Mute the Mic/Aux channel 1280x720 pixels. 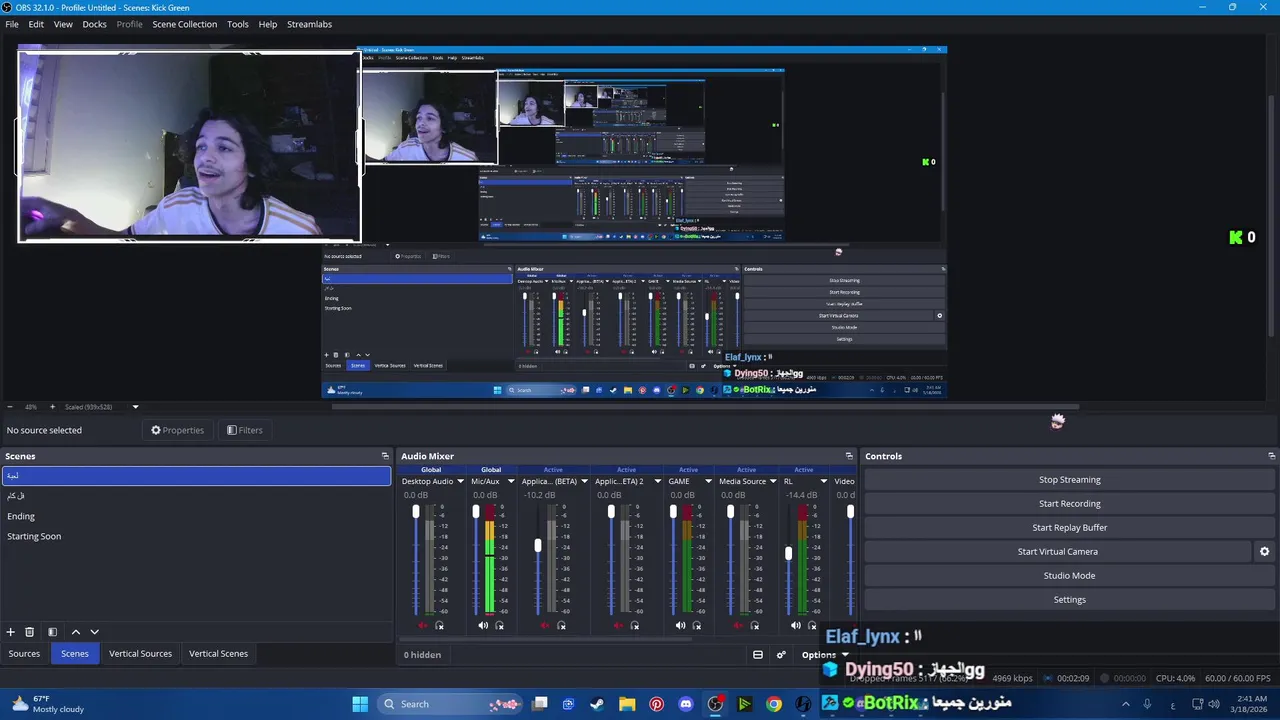[483, 626]
